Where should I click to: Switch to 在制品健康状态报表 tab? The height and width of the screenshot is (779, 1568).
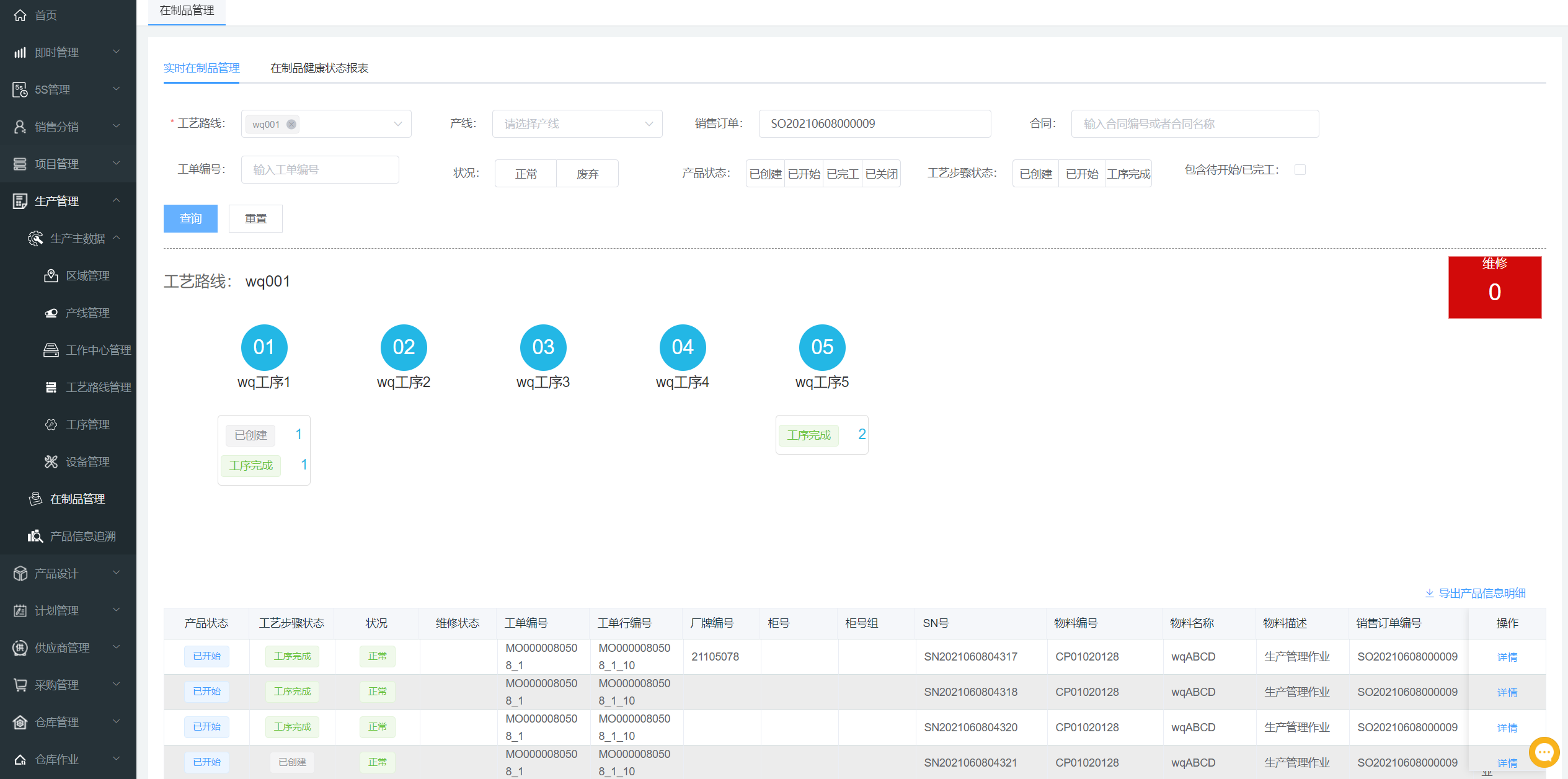pos(319,68)
